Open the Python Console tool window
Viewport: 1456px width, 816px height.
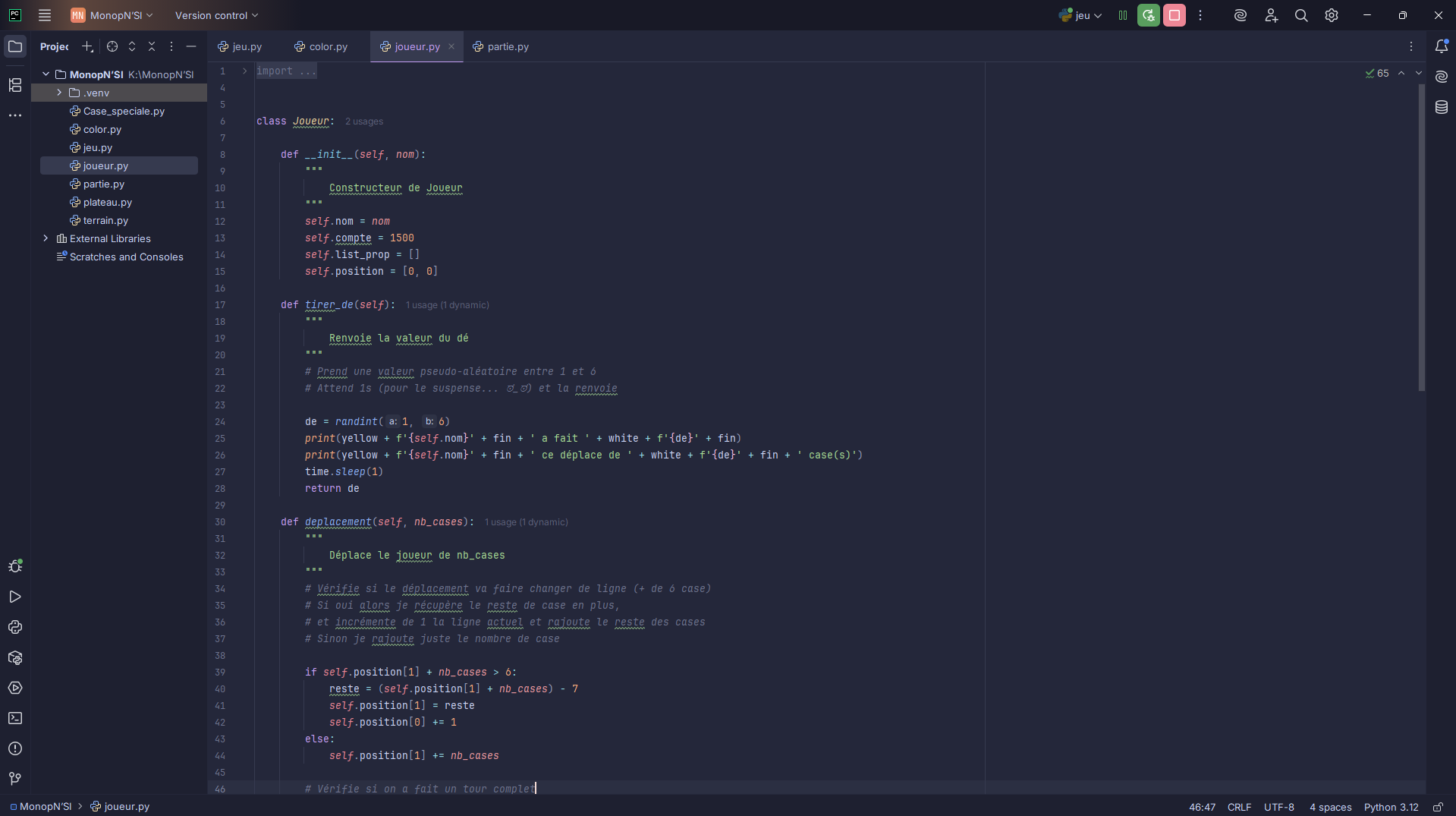click(x=15, y=627)
